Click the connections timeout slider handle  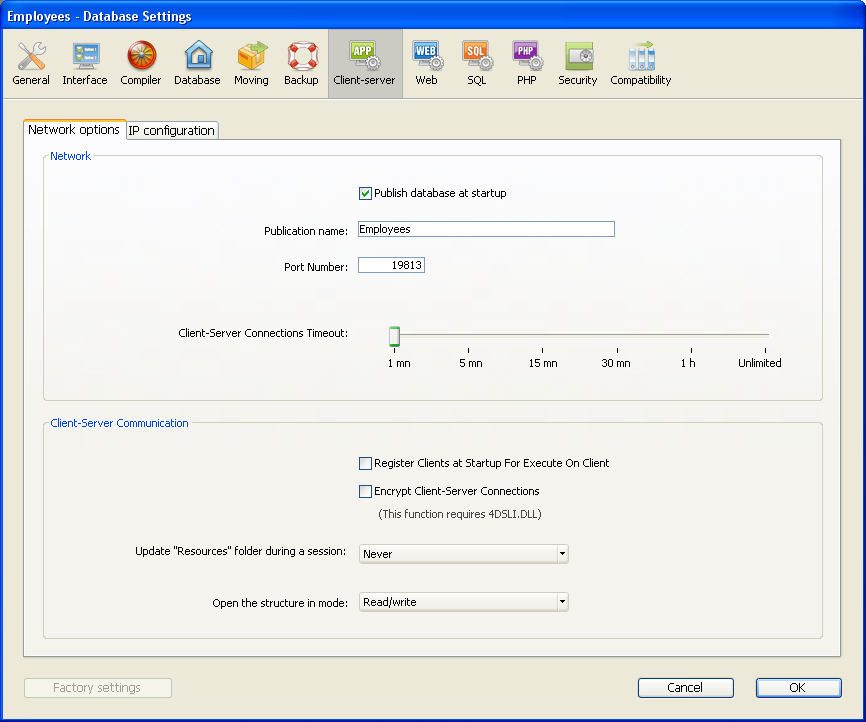(x=394, y=336)
